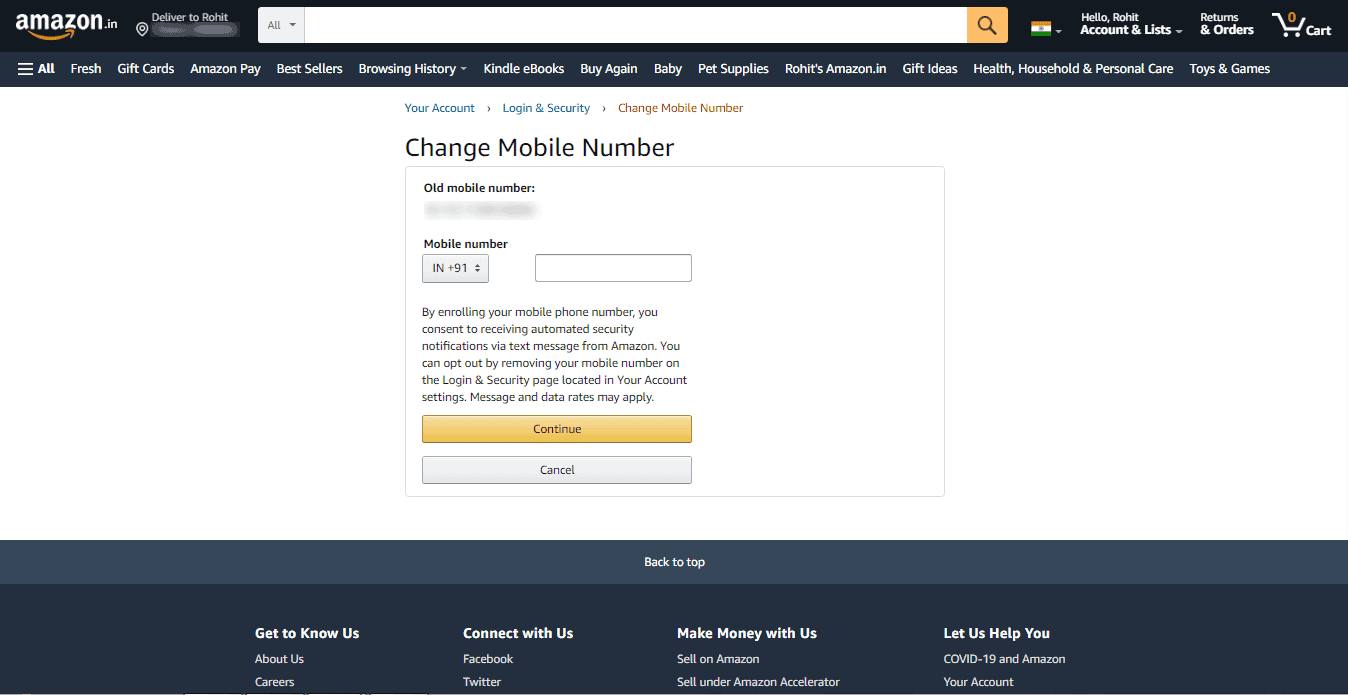Image resolution: width=1348 pixels, height=695 pixels.
Task: Open the IN +91 country code selector
Action: (x=455, y=268)
